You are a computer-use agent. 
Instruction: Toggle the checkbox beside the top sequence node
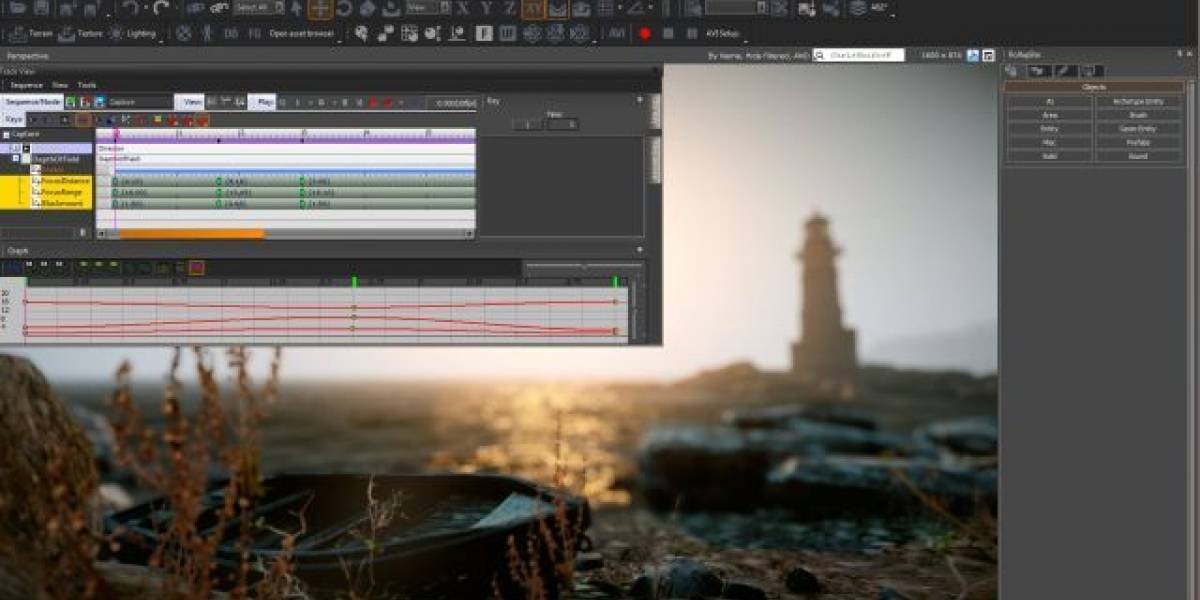pos(6,134)
